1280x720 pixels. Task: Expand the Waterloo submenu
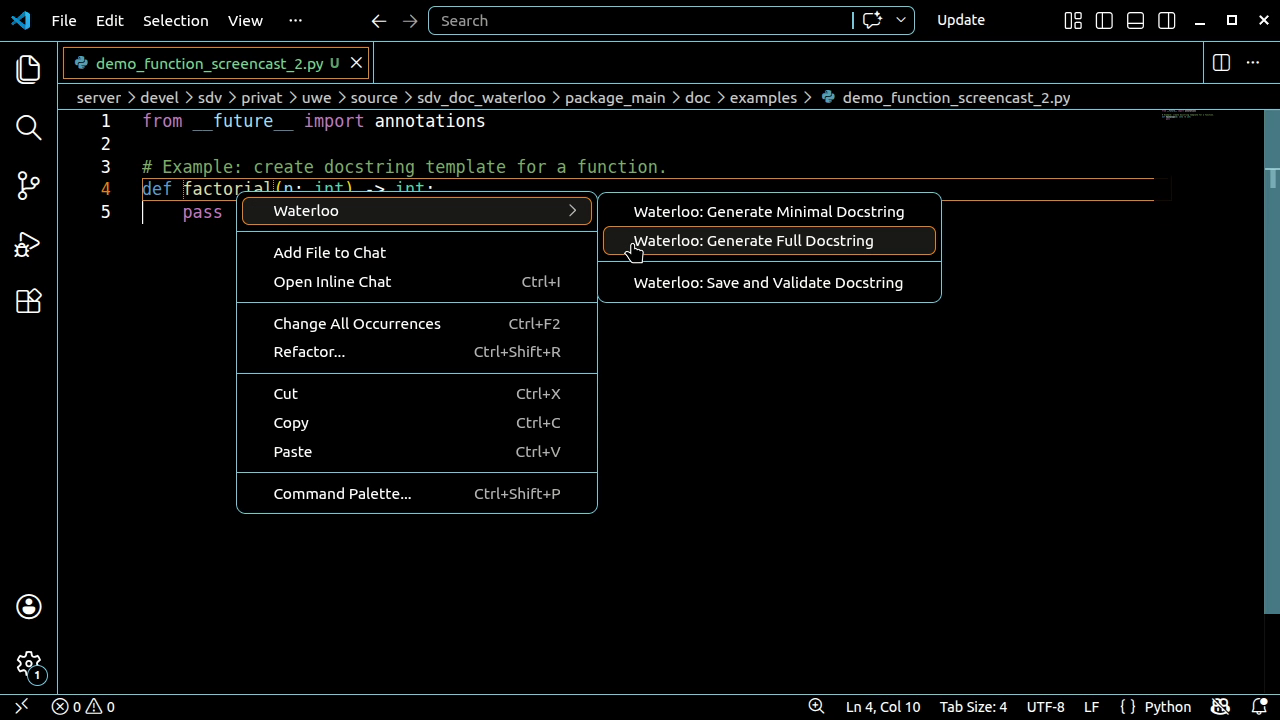tap(417, 211)
